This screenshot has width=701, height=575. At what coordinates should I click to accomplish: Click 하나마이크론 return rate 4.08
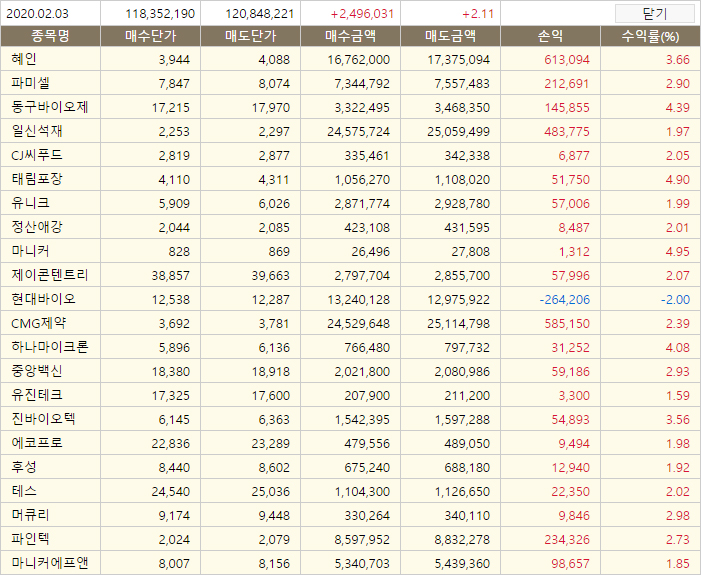[678, 348]
